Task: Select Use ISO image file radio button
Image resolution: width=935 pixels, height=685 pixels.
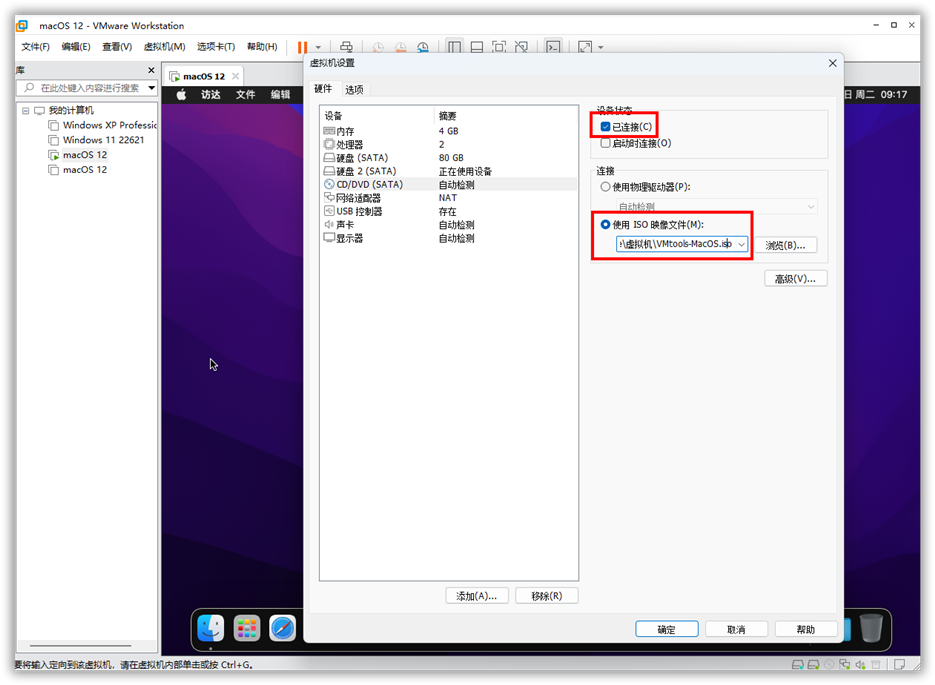Action: click(x=605, y=224)
